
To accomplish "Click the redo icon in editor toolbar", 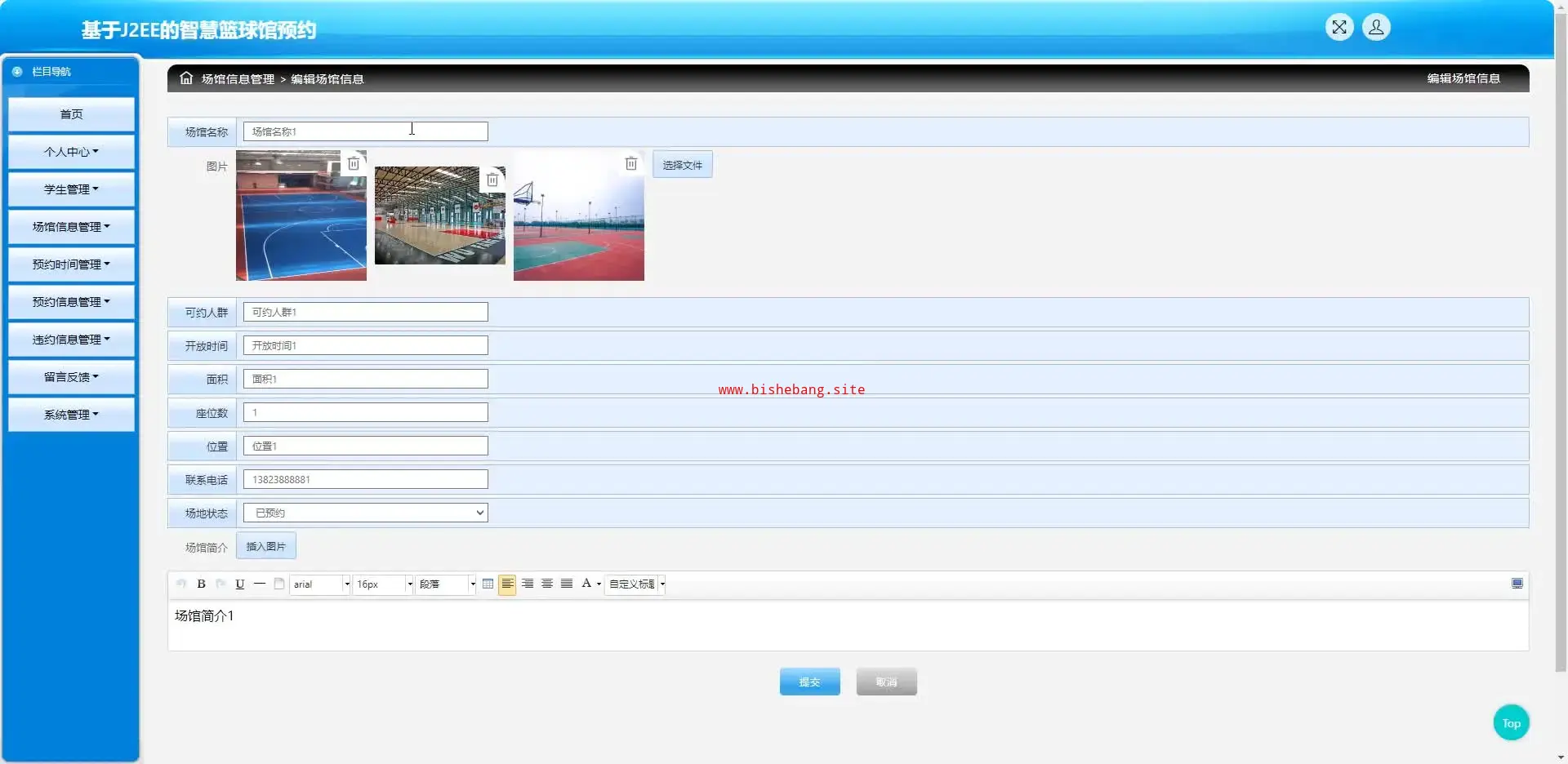I will tap(220, 584).
